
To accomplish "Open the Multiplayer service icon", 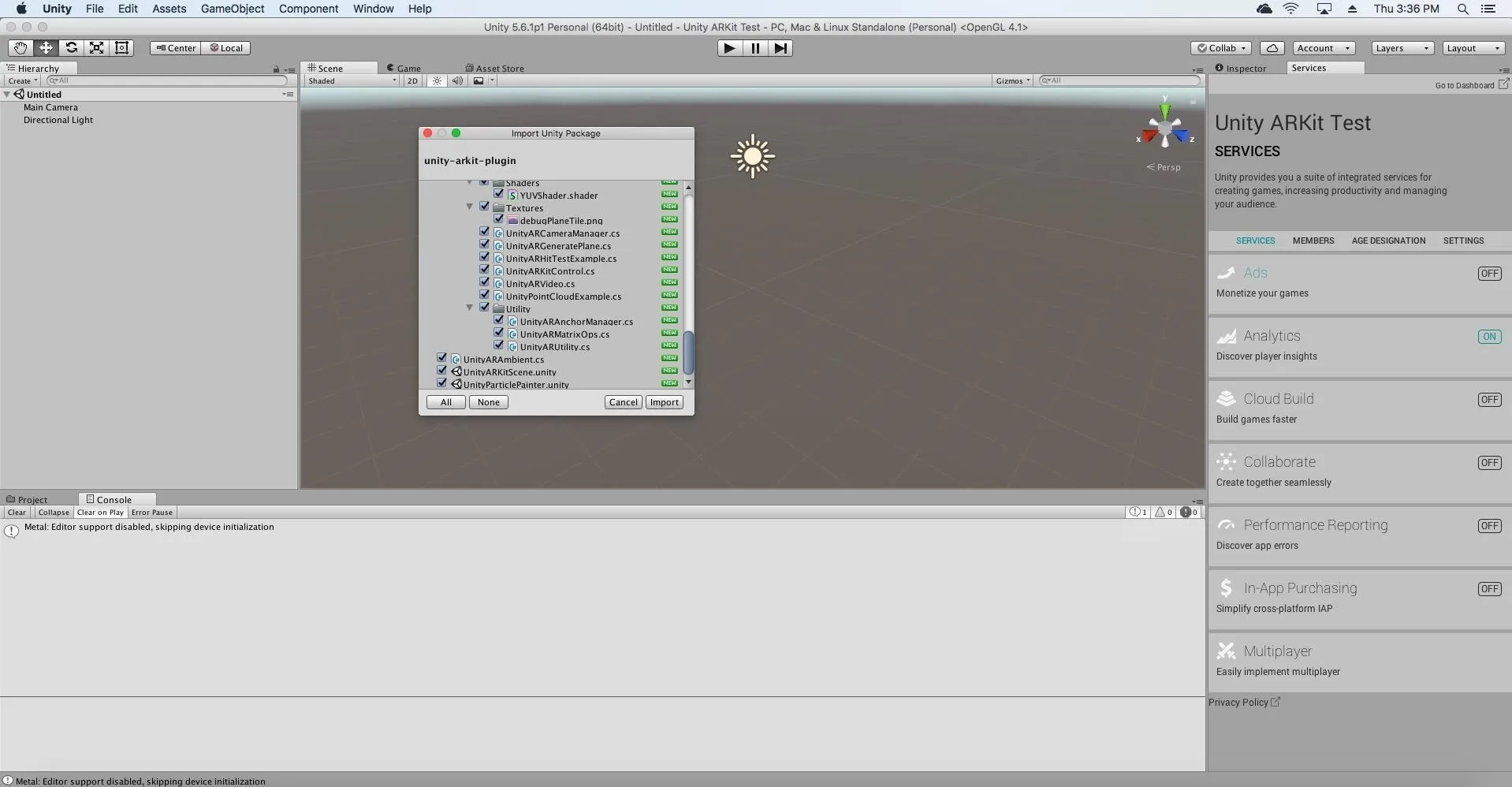I will [x=1226, y=651].
